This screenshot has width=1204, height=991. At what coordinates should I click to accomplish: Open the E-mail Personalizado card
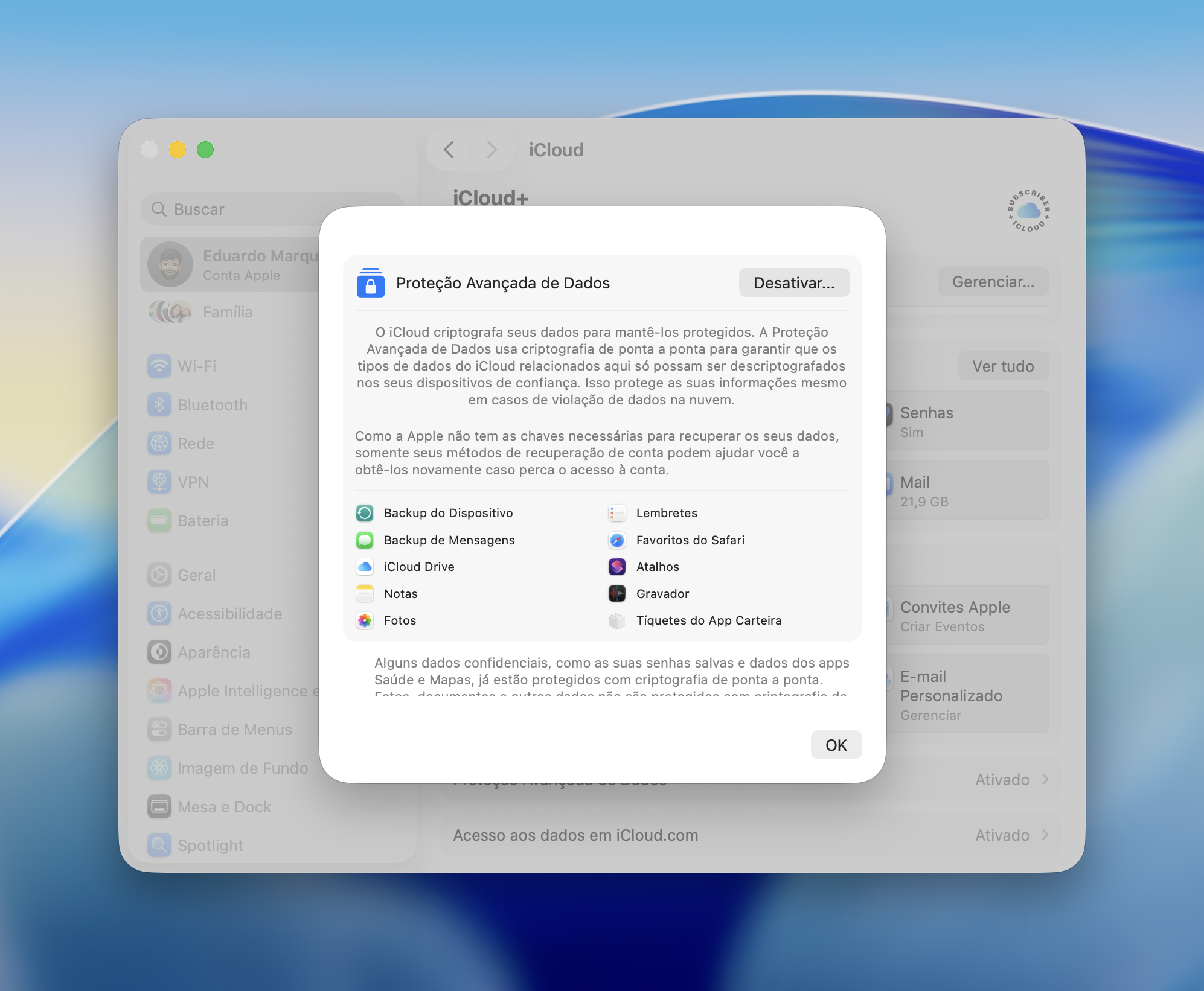[x=967, y=695]
